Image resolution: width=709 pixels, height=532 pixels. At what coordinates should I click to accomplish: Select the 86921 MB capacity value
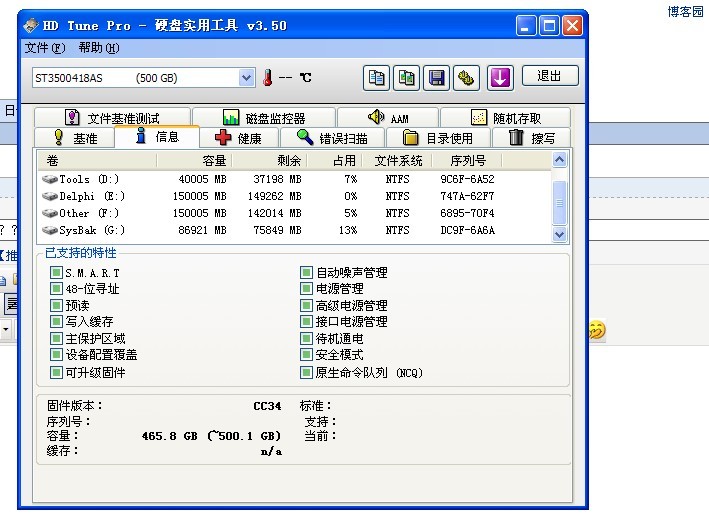[202, 230]
